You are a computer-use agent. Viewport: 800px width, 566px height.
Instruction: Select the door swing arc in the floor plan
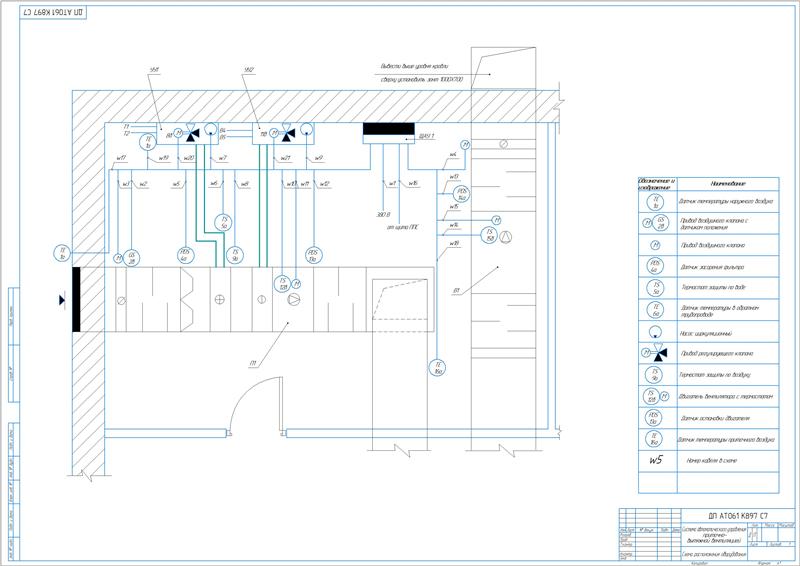254,403
